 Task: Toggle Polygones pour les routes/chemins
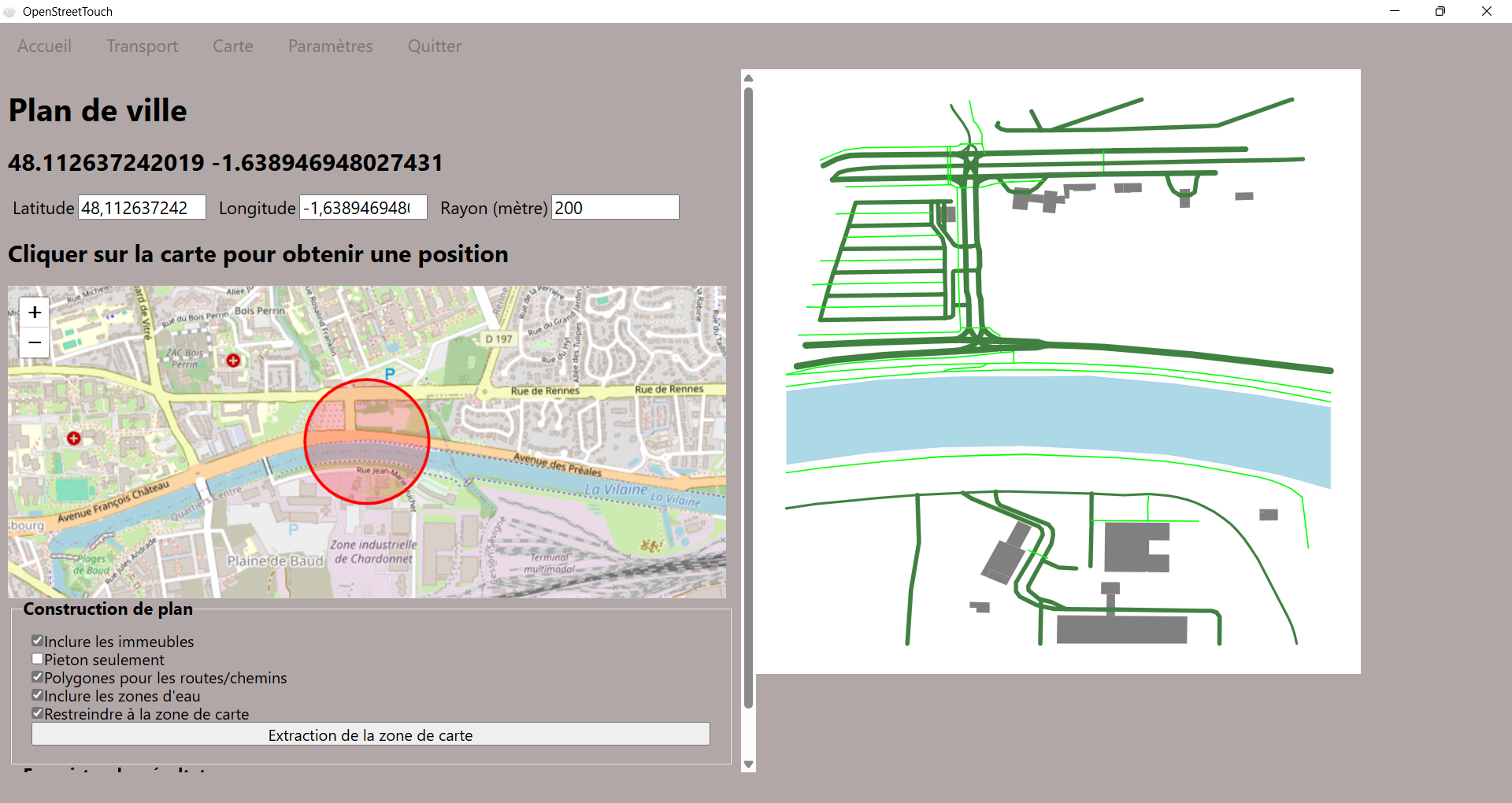(x=37, y=677)
